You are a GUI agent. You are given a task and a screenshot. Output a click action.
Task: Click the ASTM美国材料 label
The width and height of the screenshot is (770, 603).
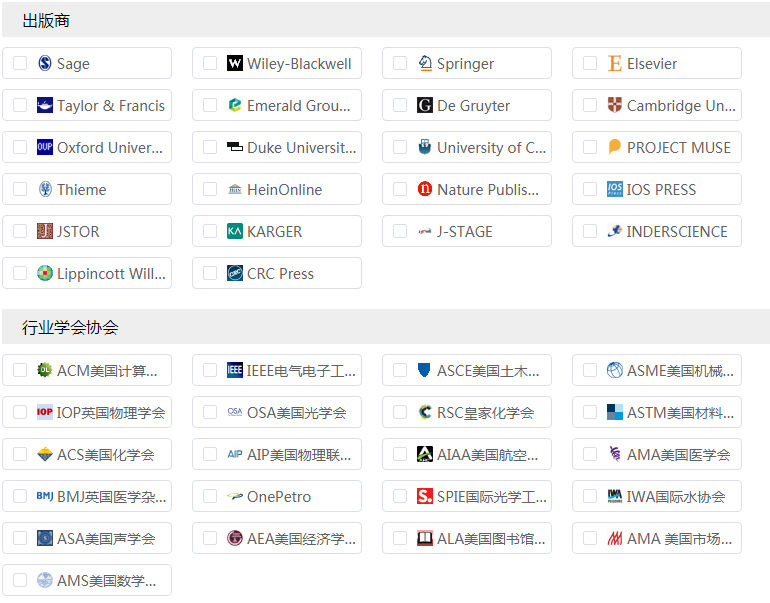(x=680, y=412)
